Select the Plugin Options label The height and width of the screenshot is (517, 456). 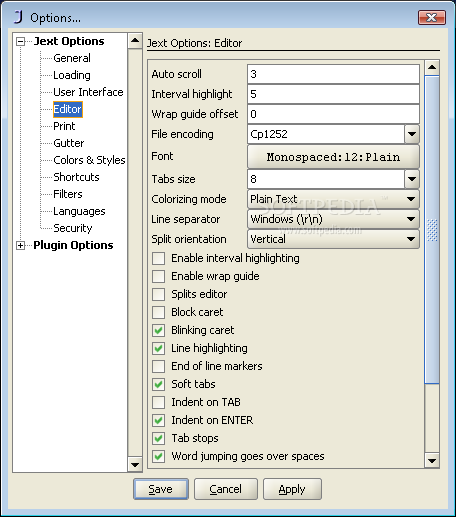73,245
